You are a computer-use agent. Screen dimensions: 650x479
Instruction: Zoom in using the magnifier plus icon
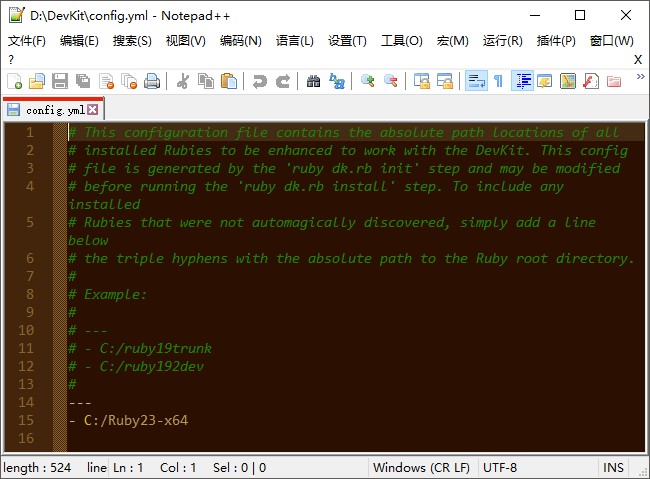point(368,81)
